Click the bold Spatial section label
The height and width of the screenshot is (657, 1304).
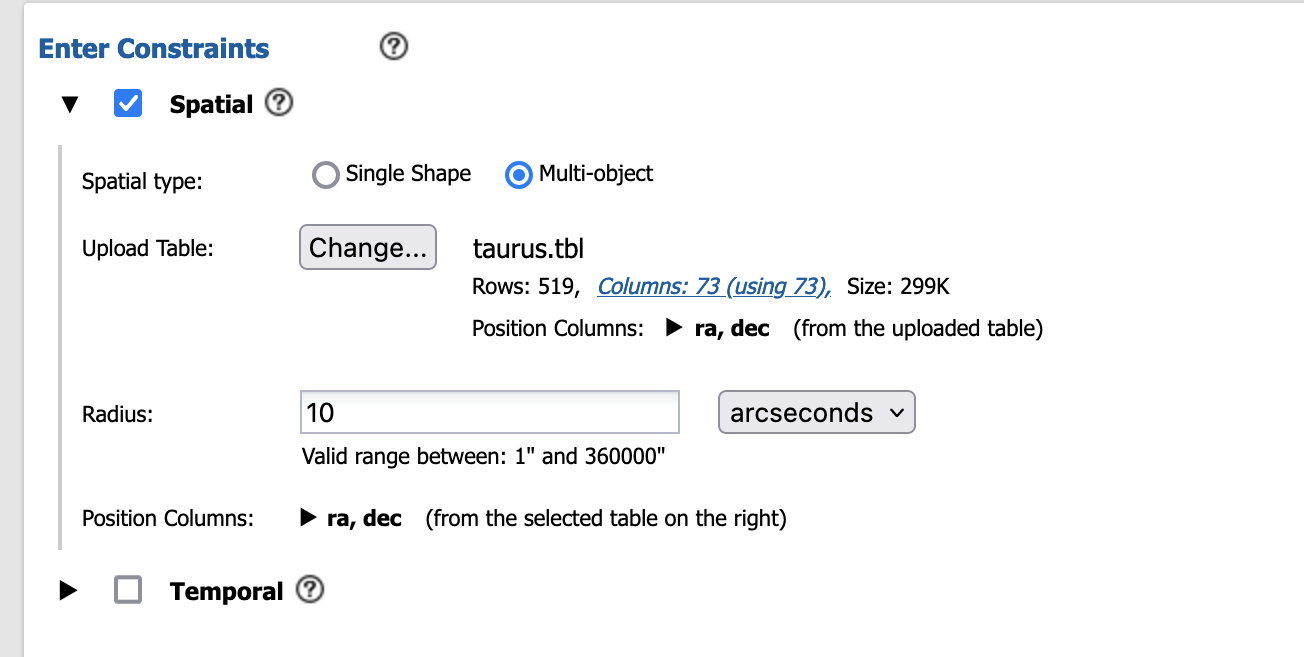pyautogui.click(x=211, y=104)
